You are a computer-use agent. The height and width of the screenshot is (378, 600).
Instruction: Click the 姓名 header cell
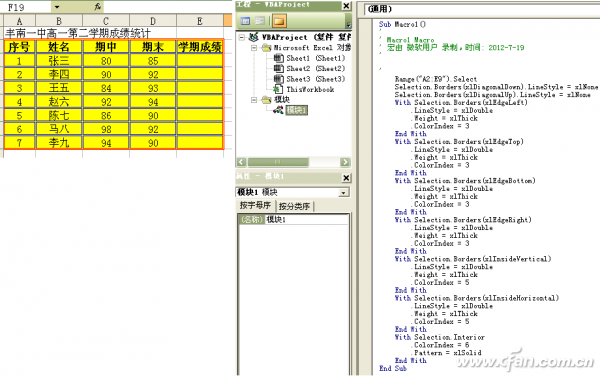[59, 47]
